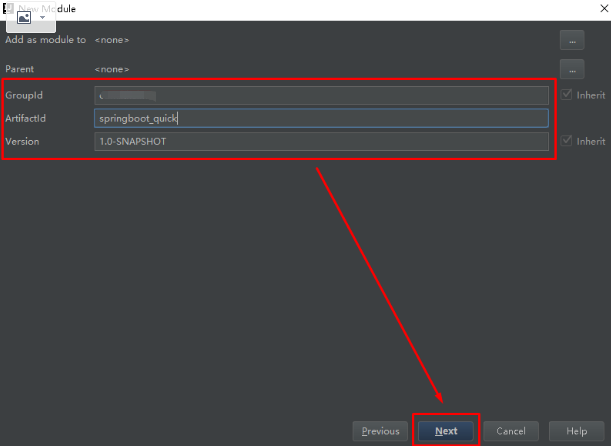The image size is (611, 446).
Task: Go back with the Previous button
Action: click(x=380, y=431)
